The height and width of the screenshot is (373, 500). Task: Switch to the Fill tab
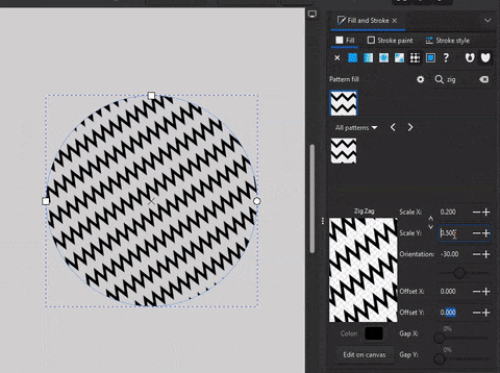pyautogui.click(x=345, y=40)
